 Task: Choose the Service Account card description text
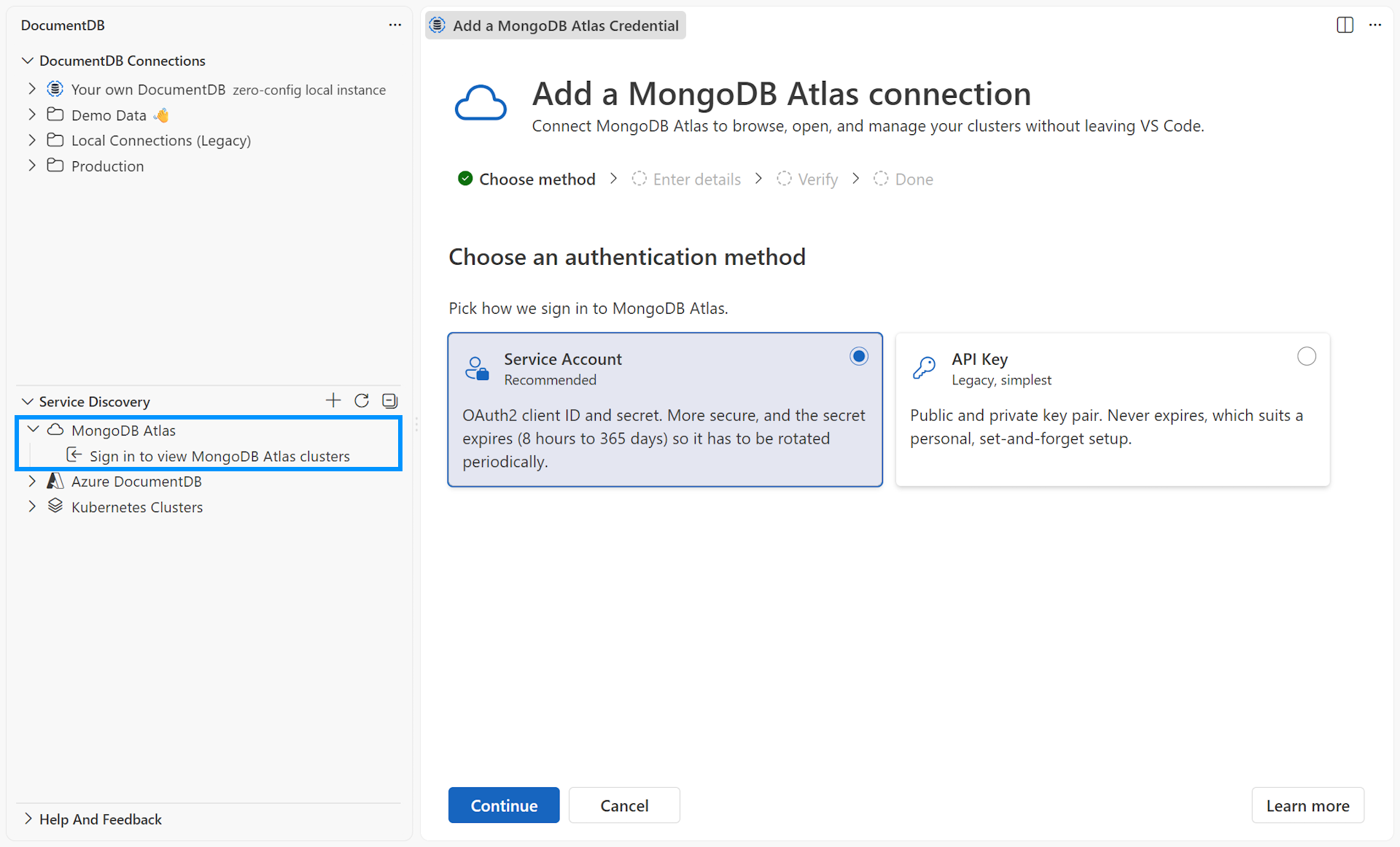point(664,438)
